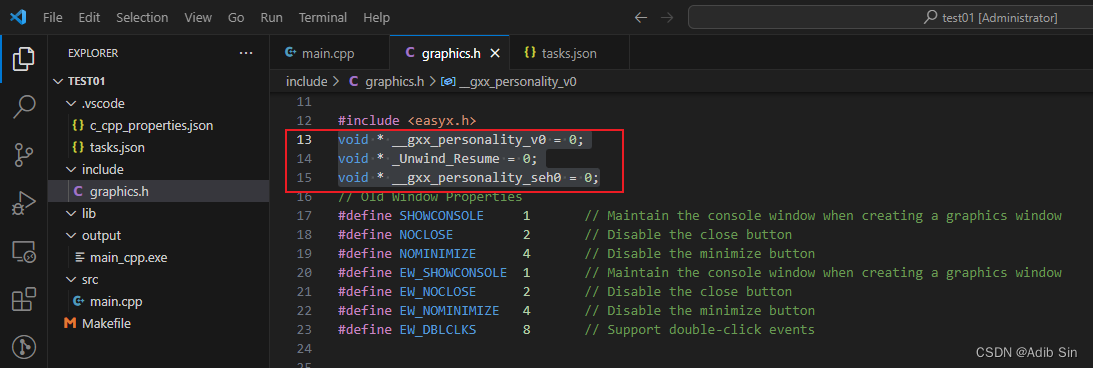Expand the lib folder
Image resolution: width=1093 pixels, height=368 pixels.
(158, 213)
